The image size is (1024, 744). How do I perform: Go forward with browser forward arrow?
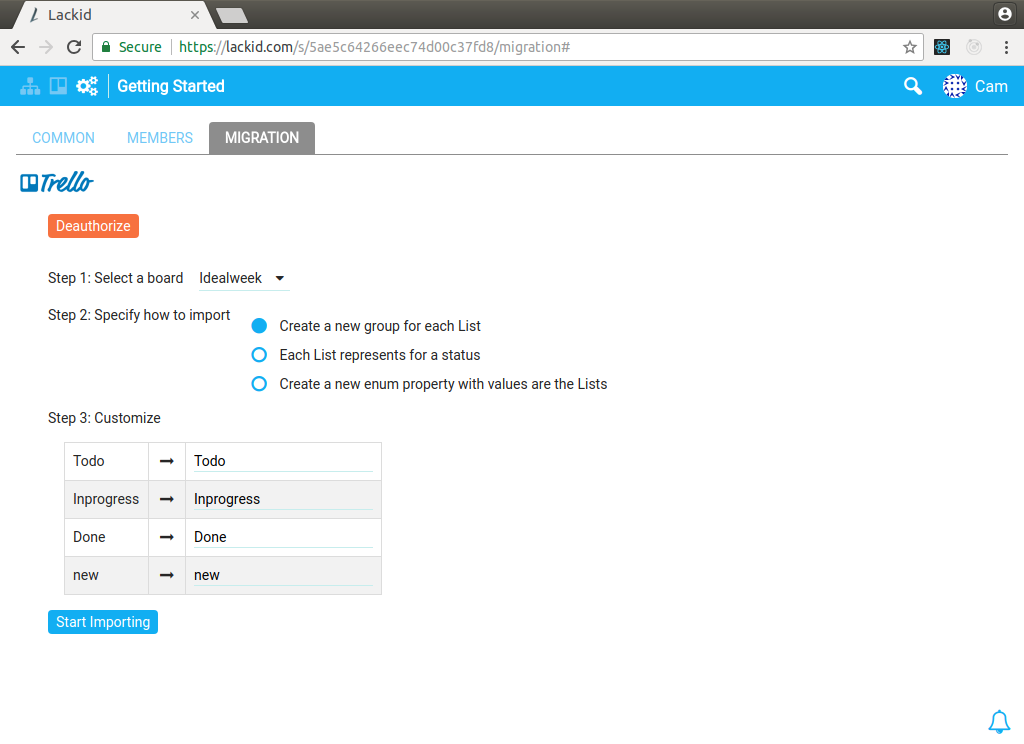(46, 47)
